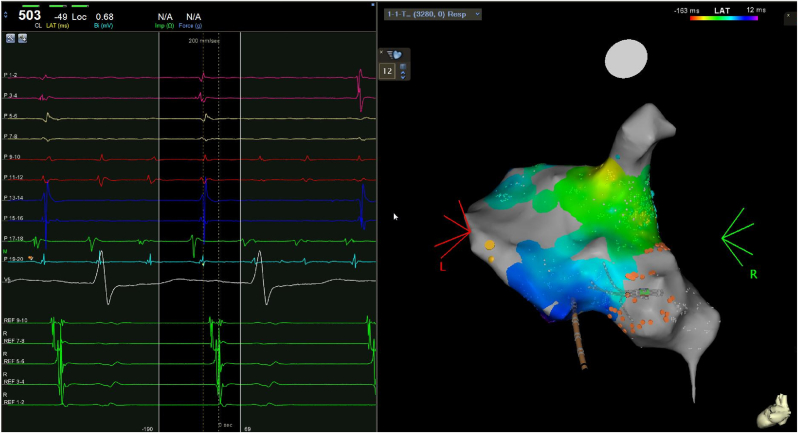Click the 200 mm/sec sweep speed label
This screenshot has width=798, height=433.
click(x=203, y=40)
